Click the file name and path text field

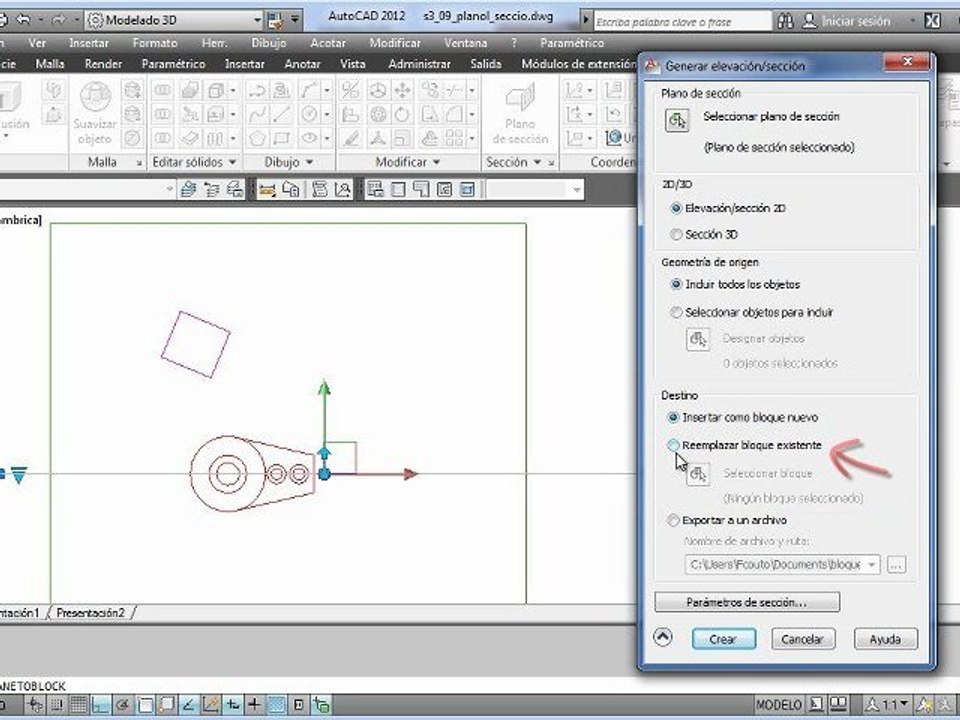tap(774, 564)
